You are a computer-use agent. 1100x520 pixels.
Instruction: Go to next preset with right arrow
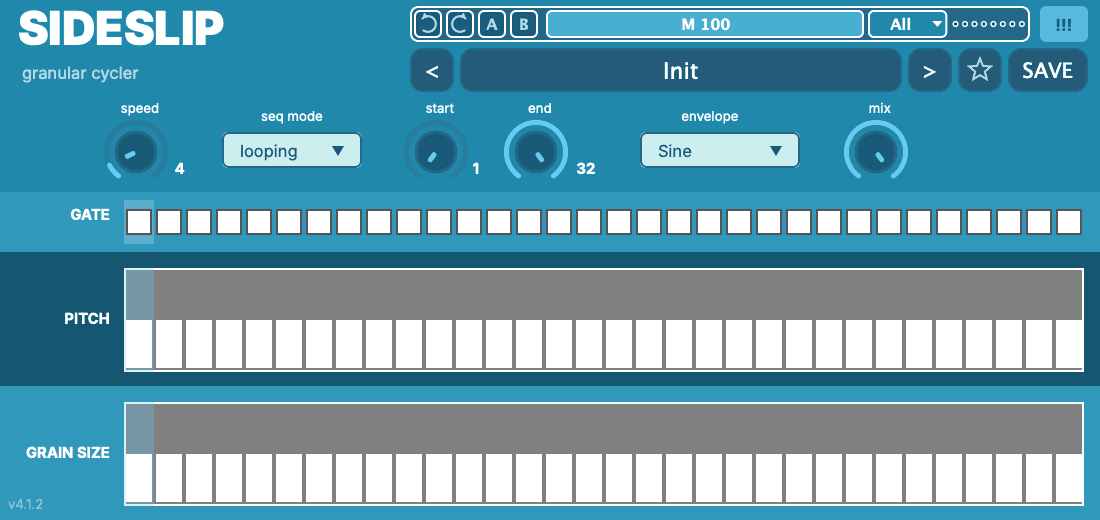pyautogui.click(x=930, y=70)
